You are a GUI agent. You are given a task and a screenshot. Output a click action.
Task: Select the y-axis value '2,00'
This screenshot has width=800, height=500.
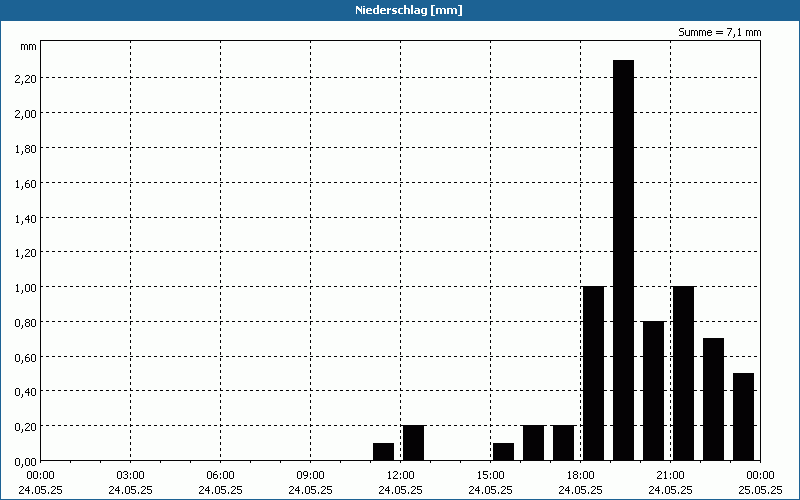pyautogui.click(x=26, y=114)
